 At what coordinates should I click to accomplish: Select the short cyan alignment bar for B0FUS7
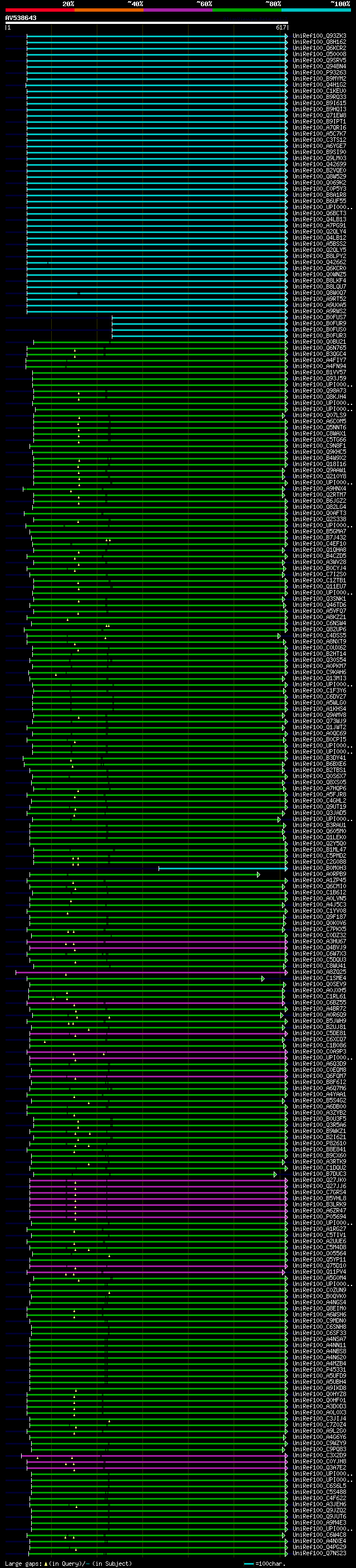pos(200,317)
